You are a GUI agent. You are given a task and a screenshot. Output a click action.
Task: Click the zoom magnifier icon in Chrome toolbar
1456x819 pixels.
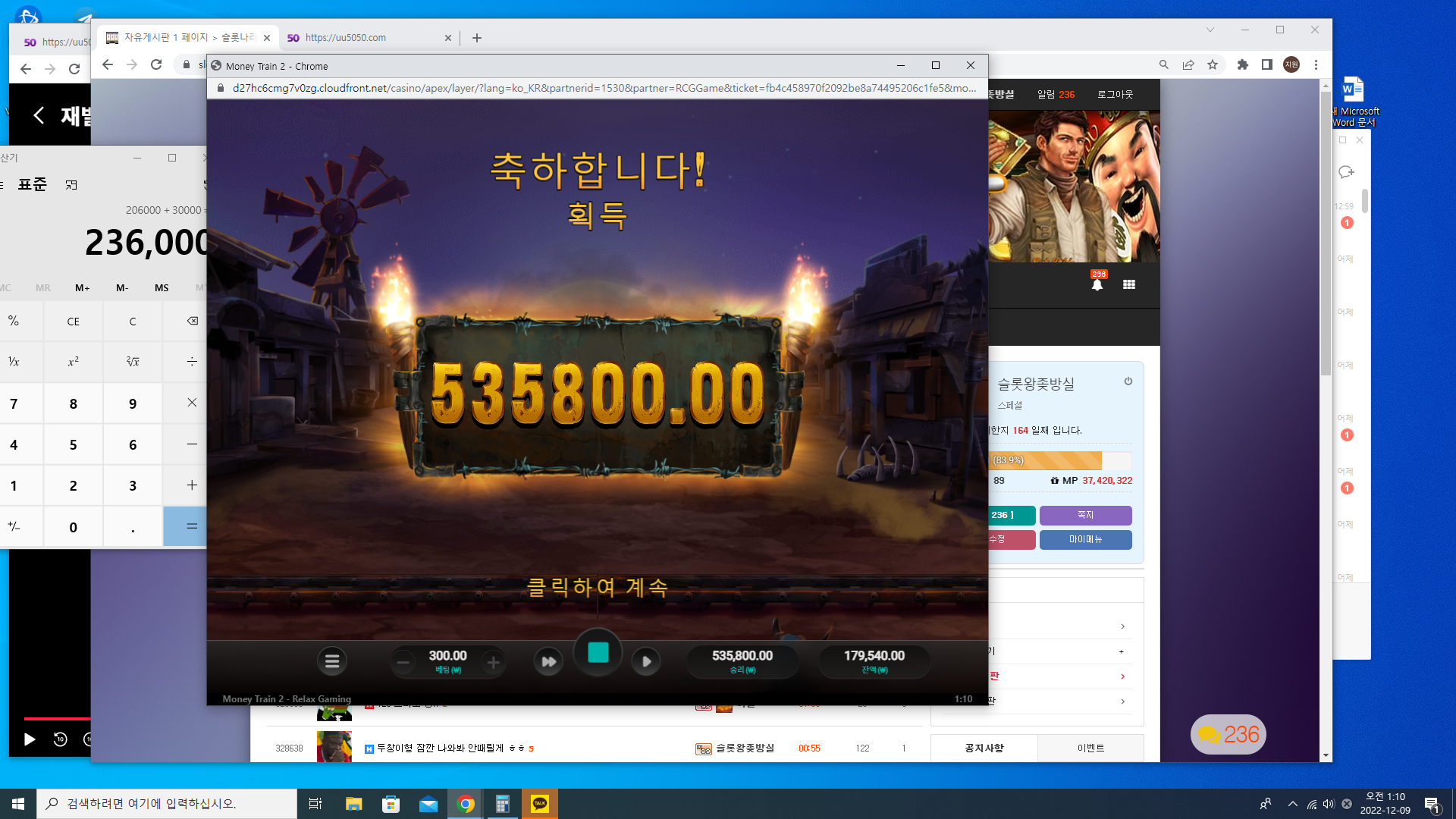pyautogui.click(x=1164, y=64)
